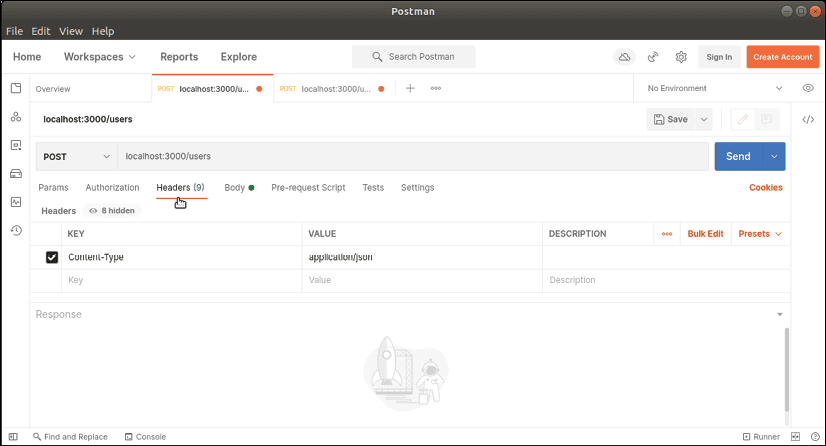Open the settings gear icon
The width and height of the screenshot is (826, 446).
tap(681, 57)
